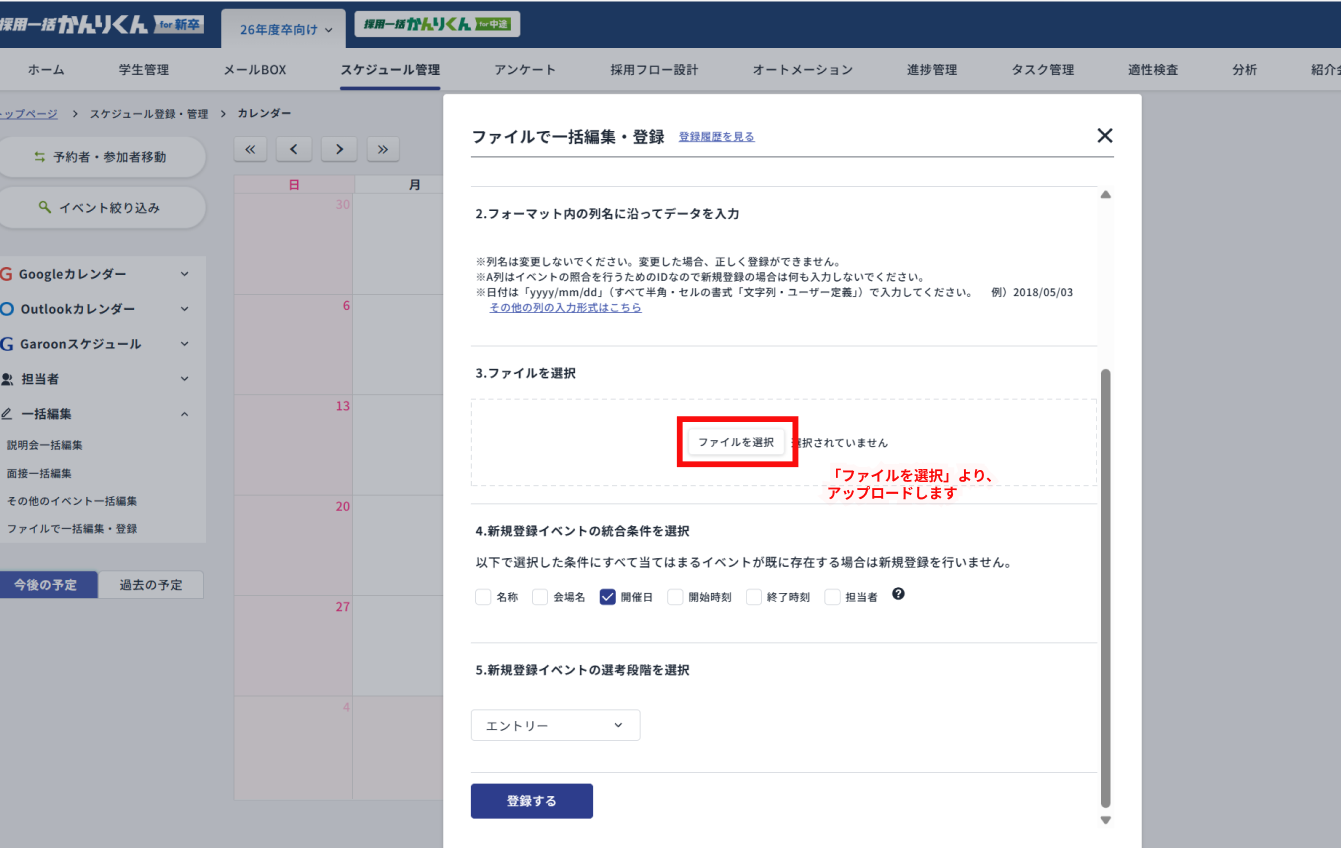1341x848 pixels.
Task: Open the help question mark next to 担当者
Action: 897,595
